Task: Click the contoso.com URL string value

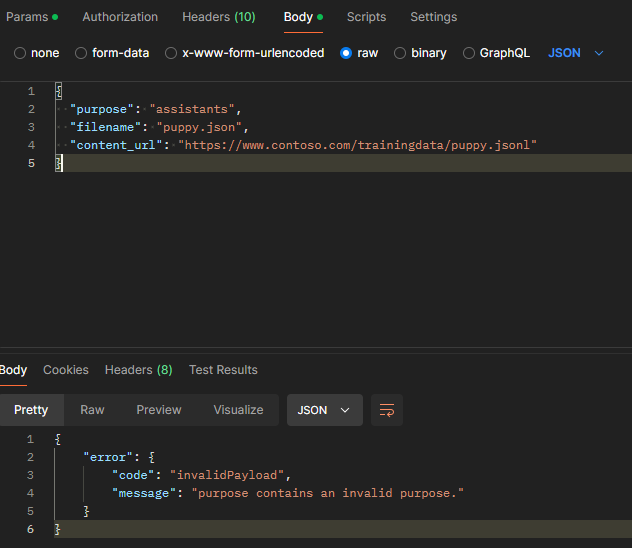Action: coord(358,145)
